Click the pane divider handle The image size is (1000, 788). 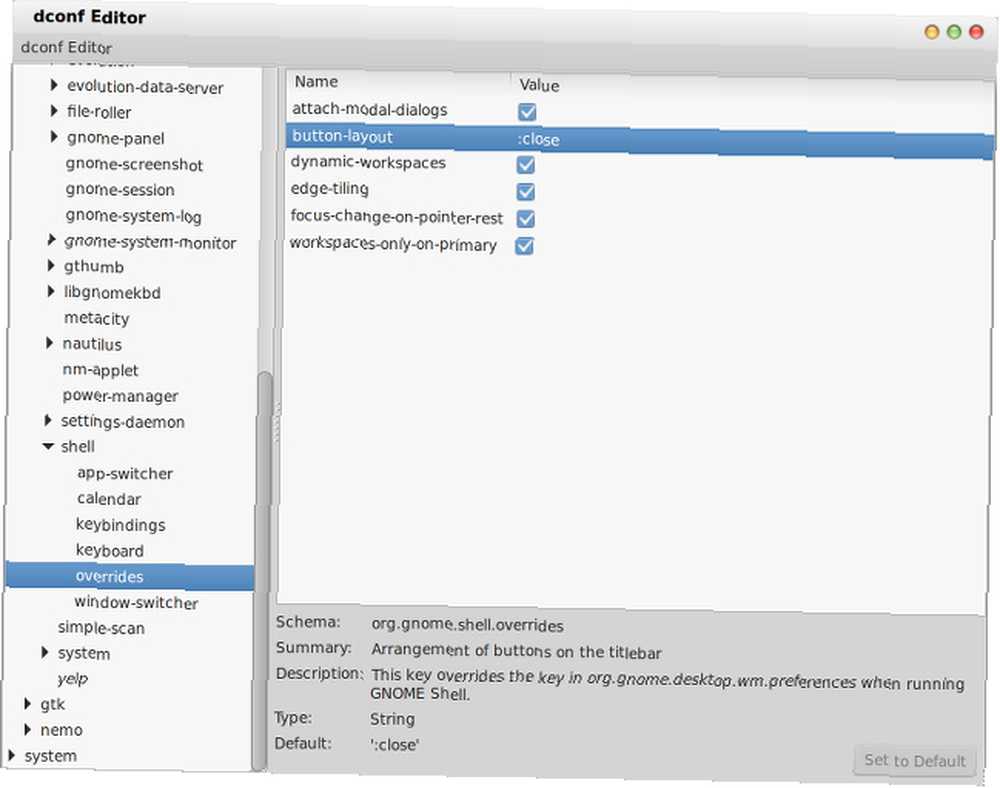[x=276, y=421]
